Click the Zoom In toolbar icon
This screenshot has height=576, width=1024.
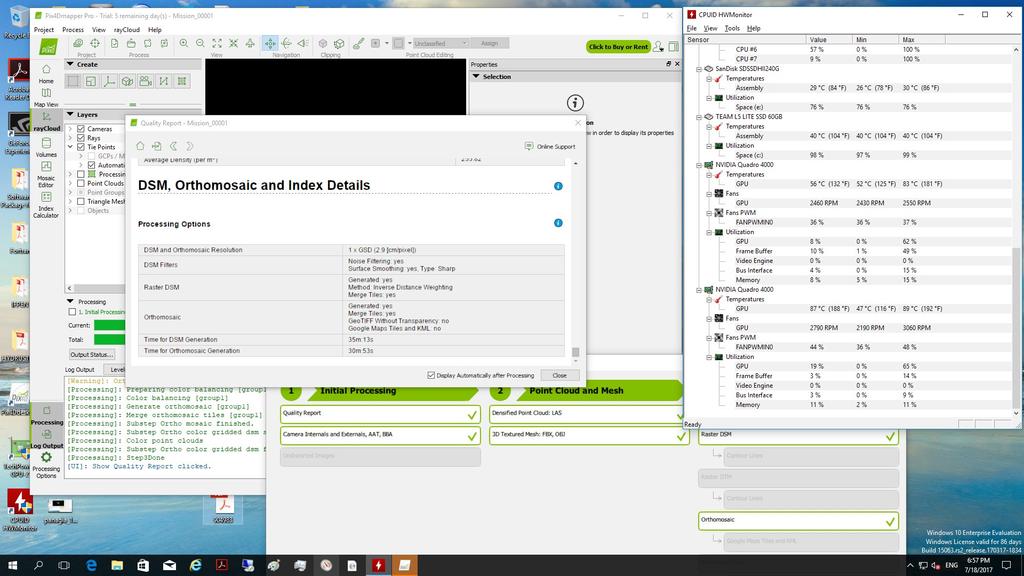(184, 43)
